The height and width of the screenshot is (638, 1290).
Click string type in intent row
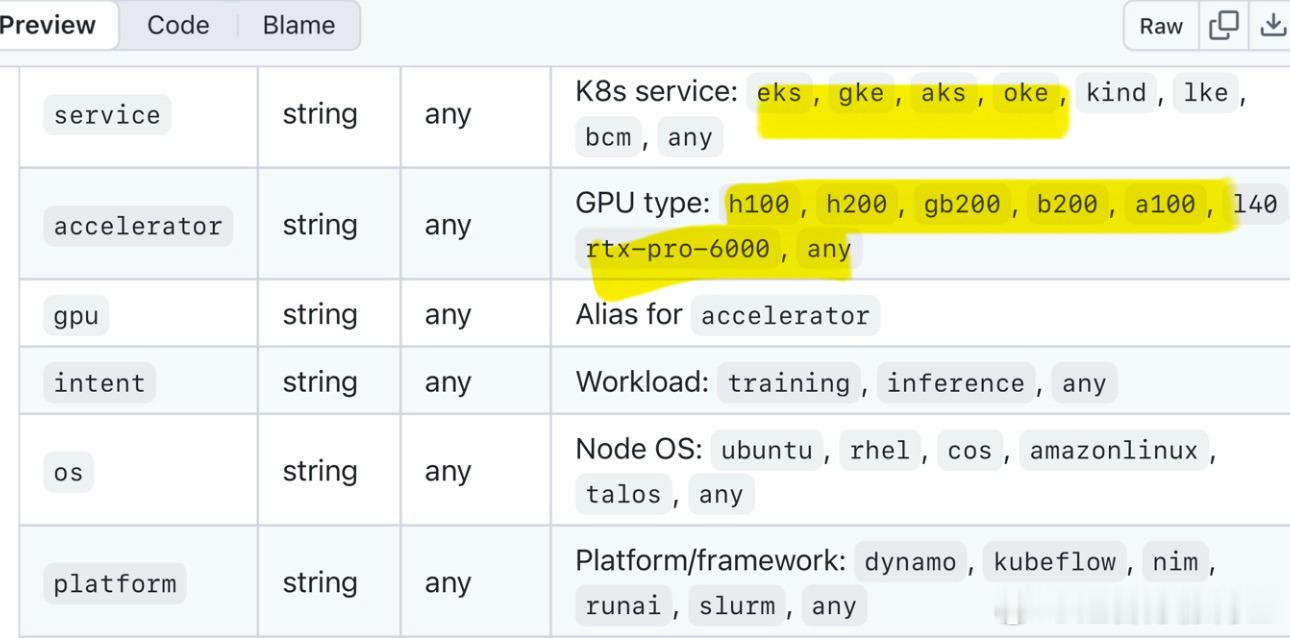[x=320, y=382]
